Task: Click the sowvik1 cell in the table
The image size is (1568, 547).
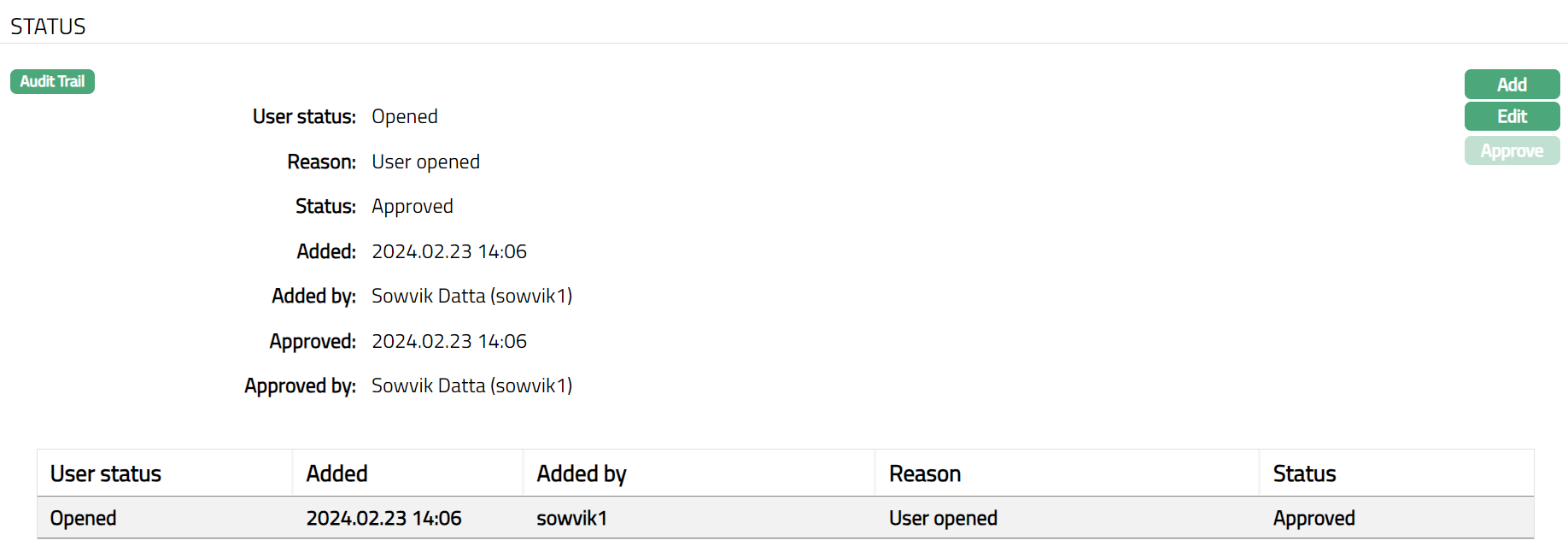Action: [571, 518]
